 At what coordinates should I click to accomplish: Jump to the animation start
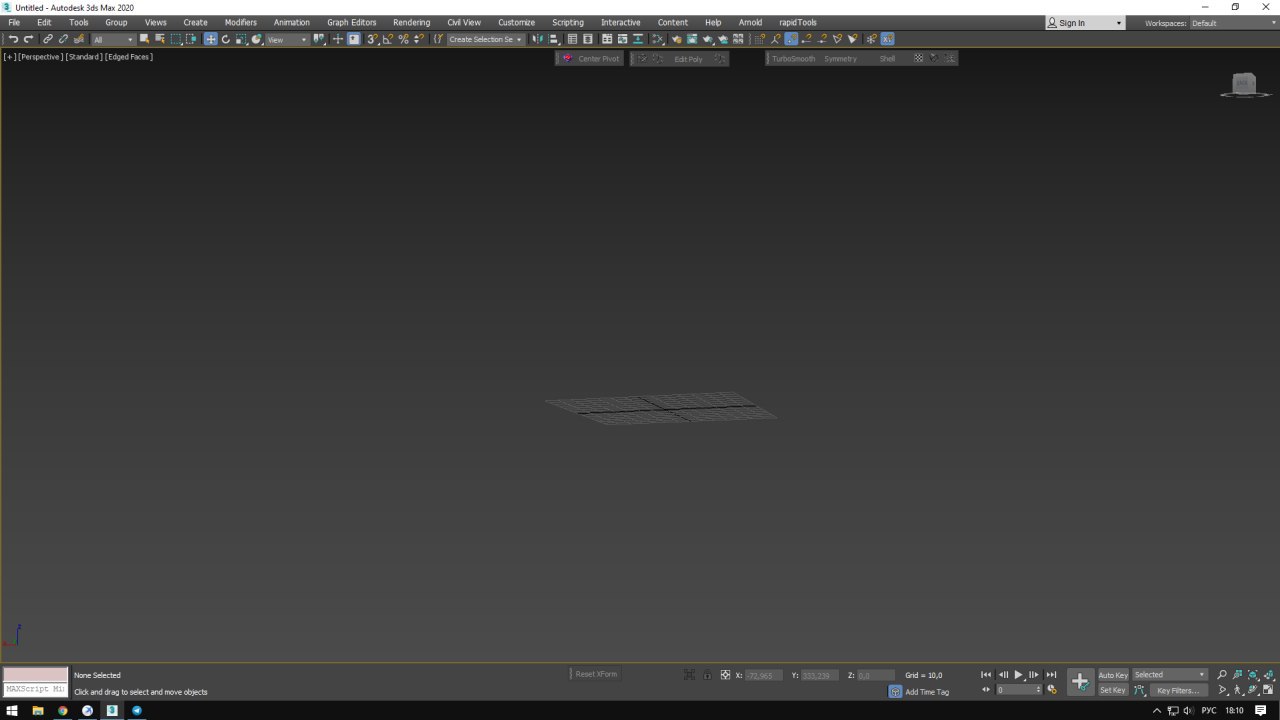pos(986,675)
